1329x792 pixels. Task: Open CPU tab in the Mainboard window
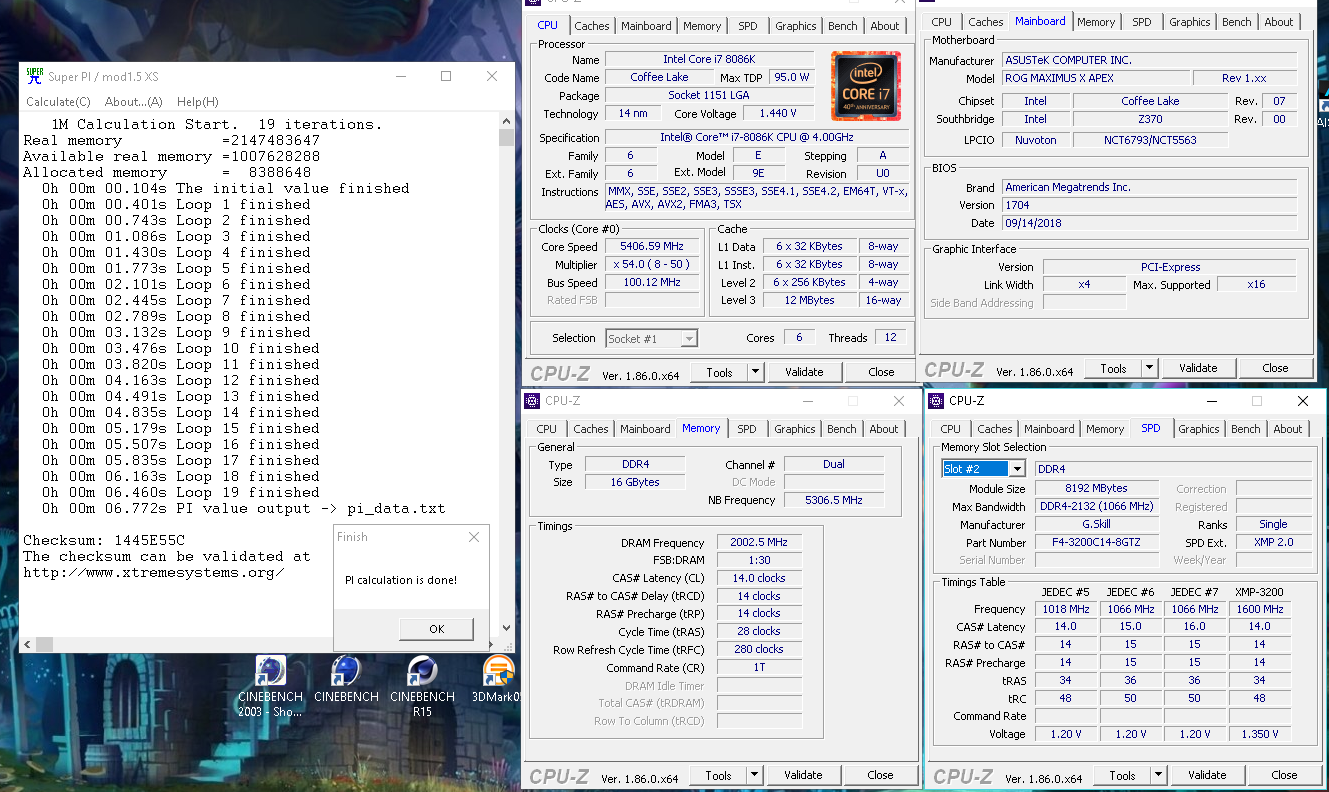(942, 22)
